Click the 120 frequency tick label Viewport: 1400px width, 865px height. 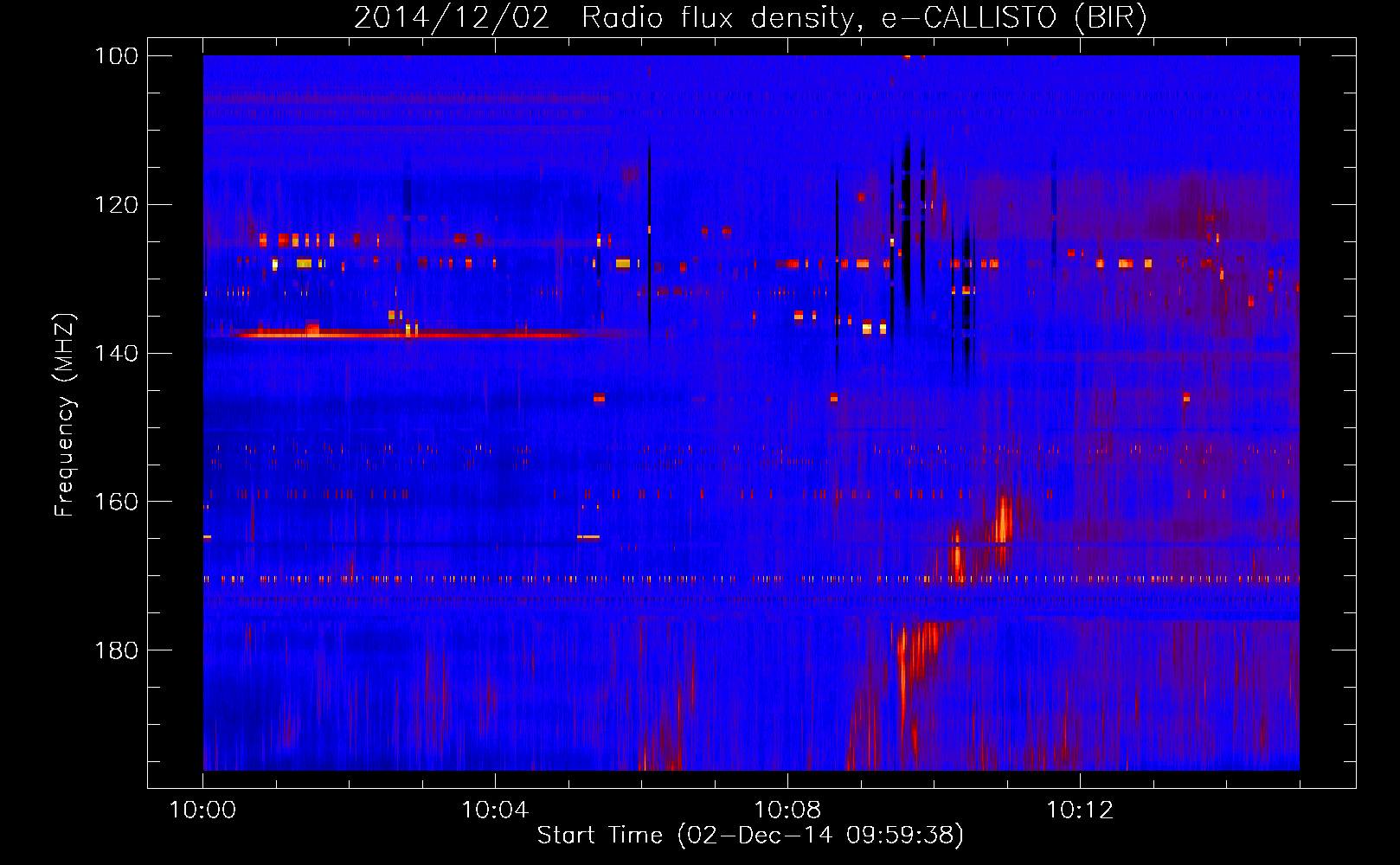[117, 205]
